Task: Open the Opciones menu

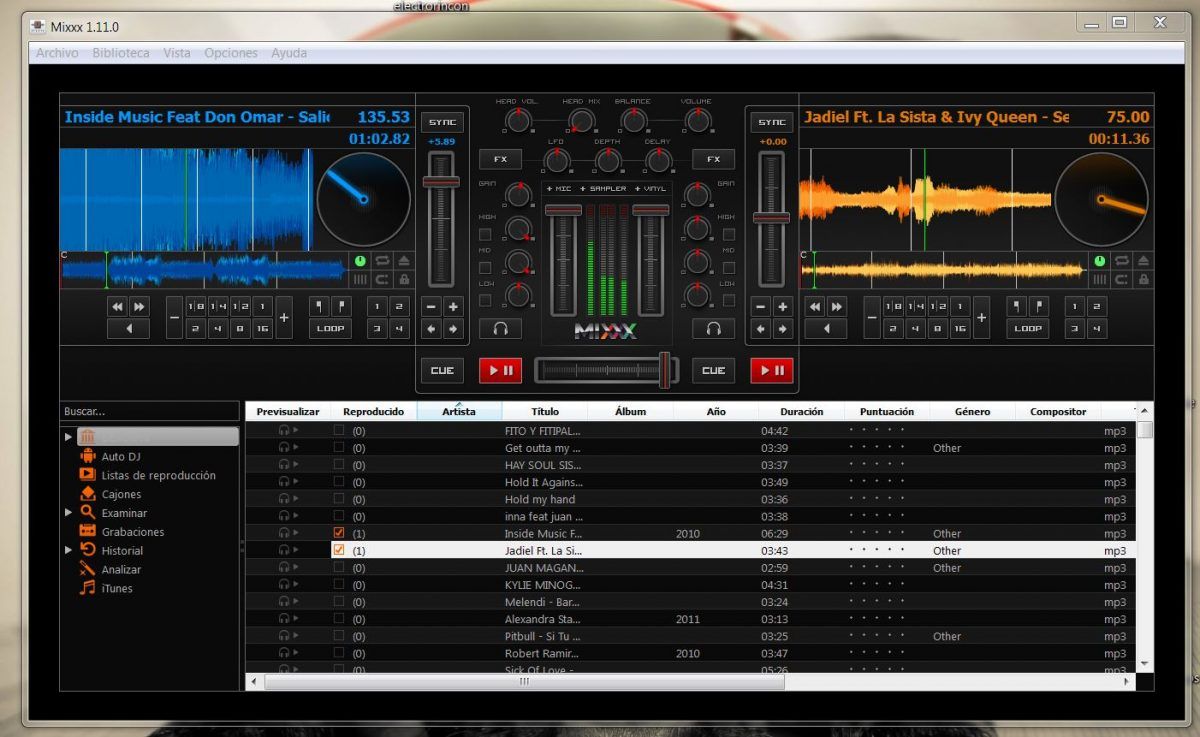Action: pos(231,53)
